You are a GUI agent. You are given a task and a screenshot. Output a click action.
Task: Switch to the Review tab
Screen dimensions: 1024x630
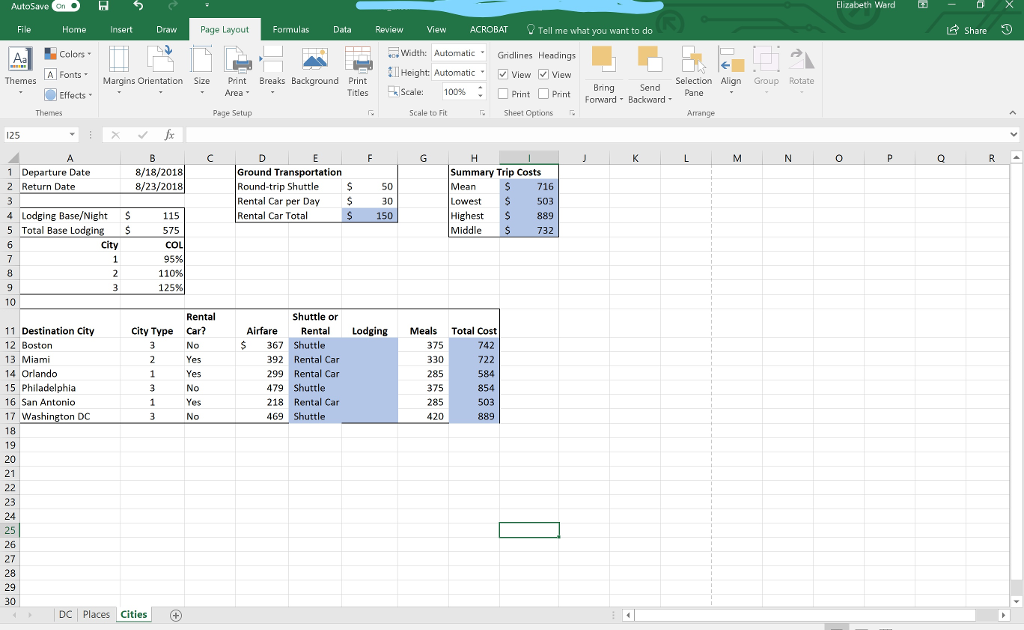tap(389, 29)
